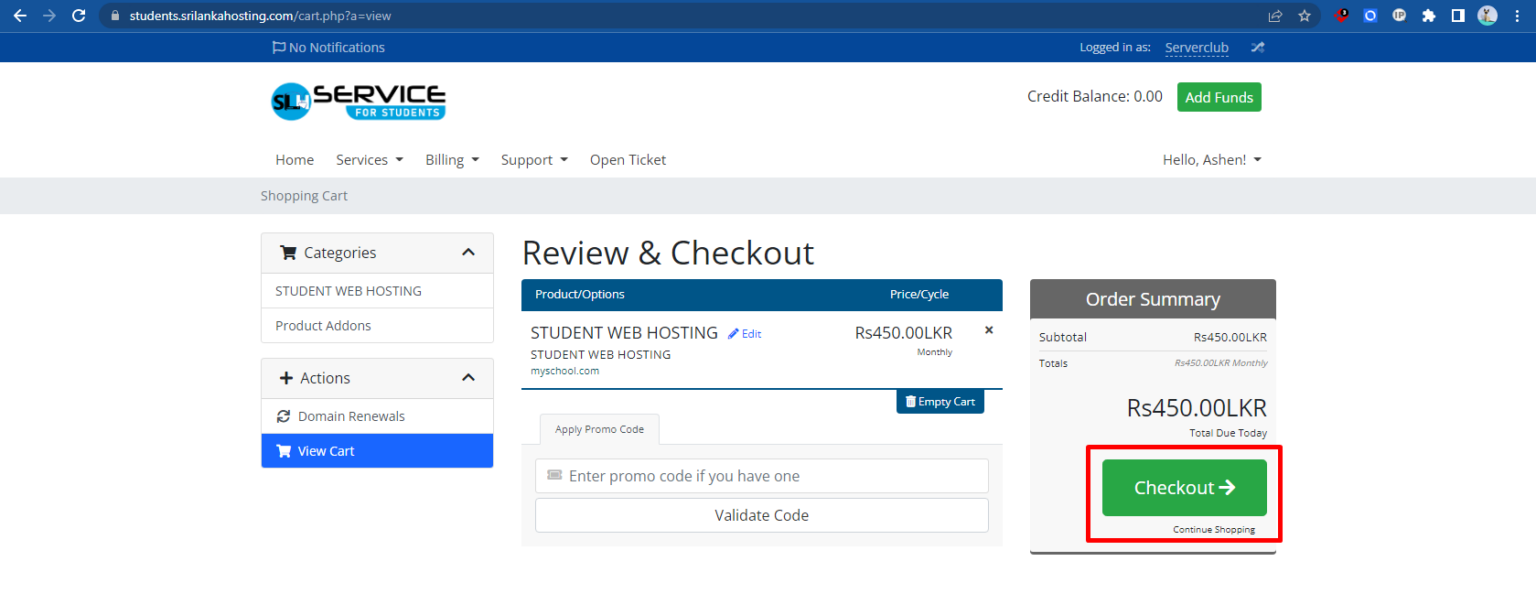
Task: Click the share page icon in address bar
Action: (1275, 16)
